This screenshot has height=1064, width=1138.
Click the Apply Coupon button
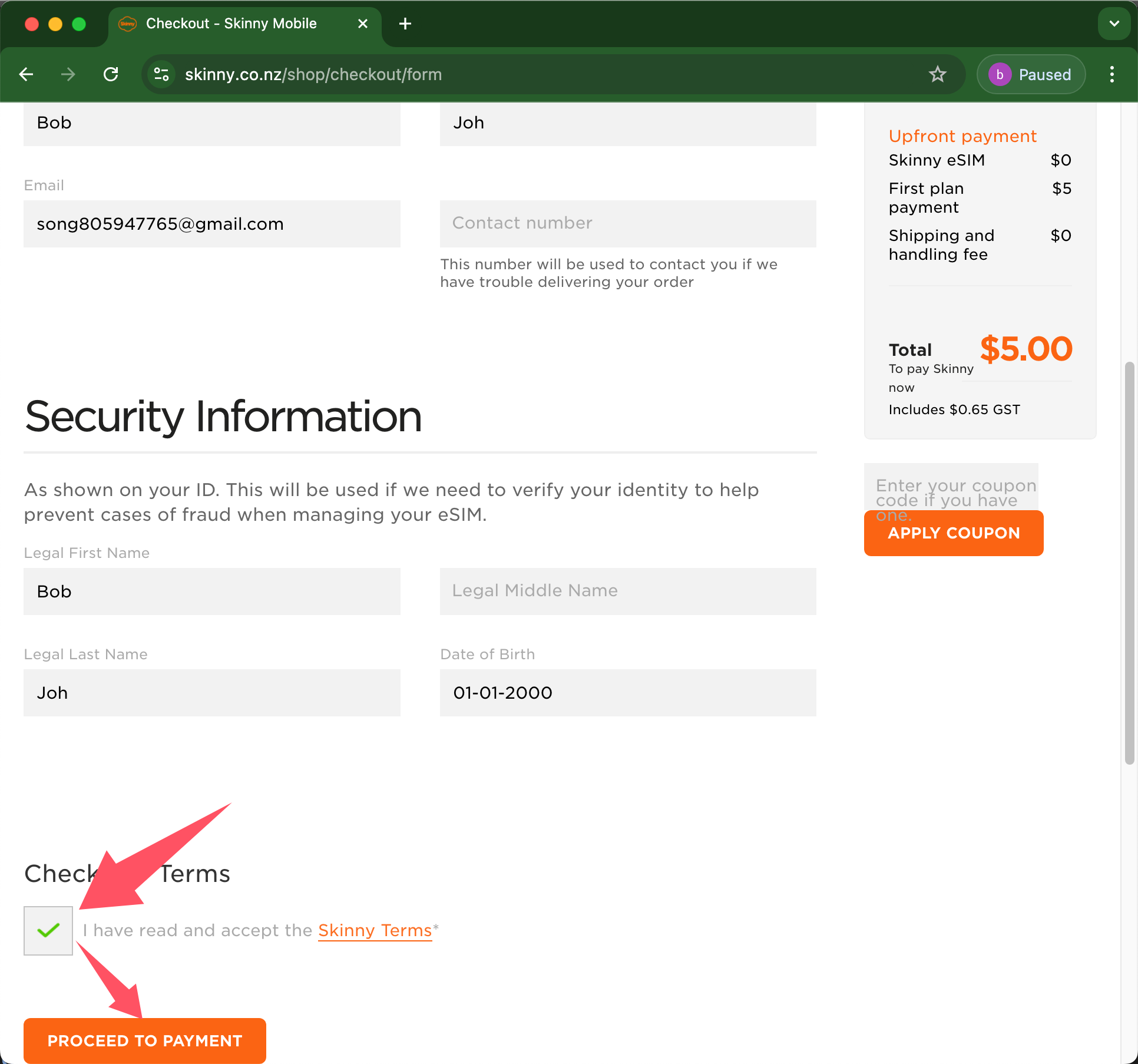point(954,533)
